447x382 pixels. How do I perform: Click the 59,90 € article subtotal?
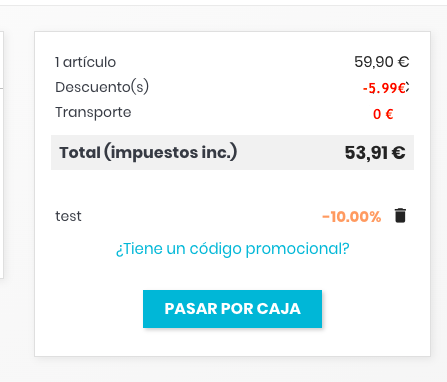pos(382,62)
